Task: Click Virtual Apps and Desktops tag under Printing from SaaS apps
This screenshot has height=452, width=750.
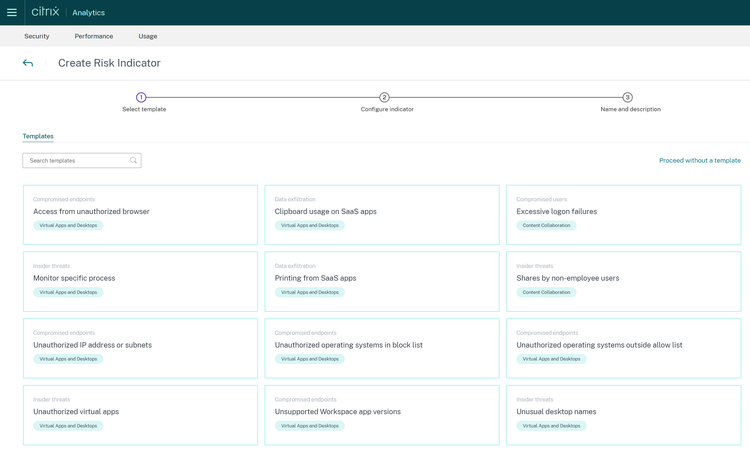Action: [309, 292]
